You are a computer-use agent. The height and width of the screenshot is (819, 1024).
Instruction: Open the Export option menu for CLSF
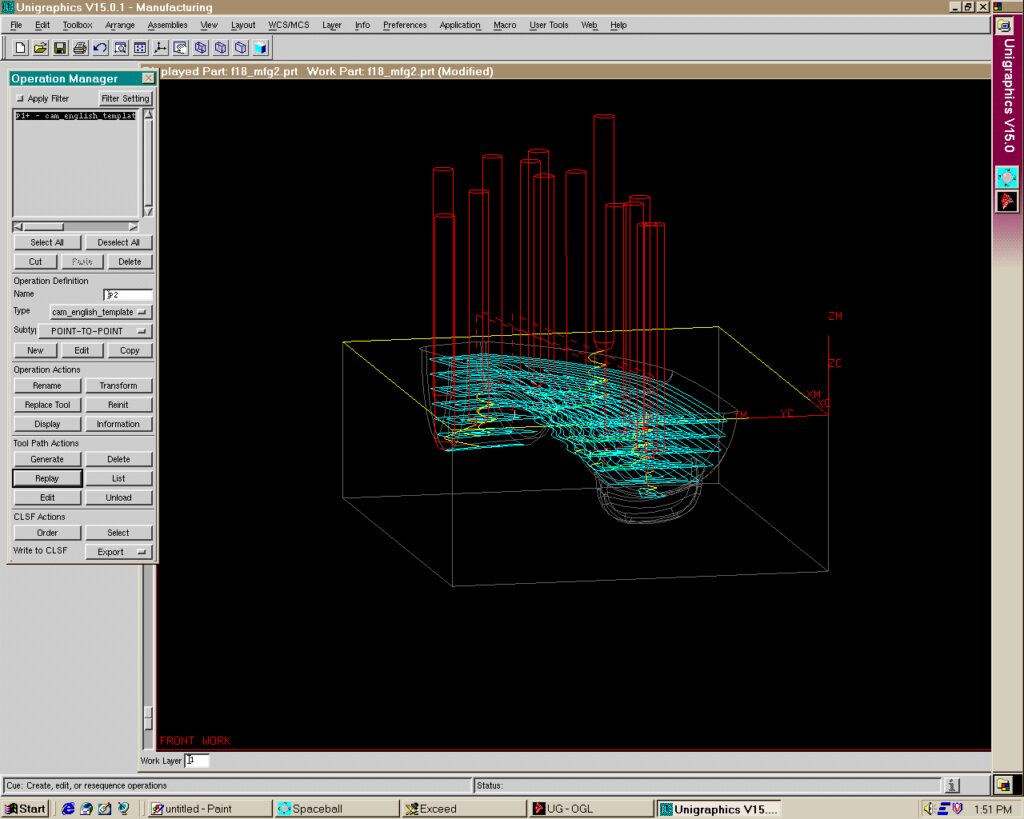(x=117, y=552)
